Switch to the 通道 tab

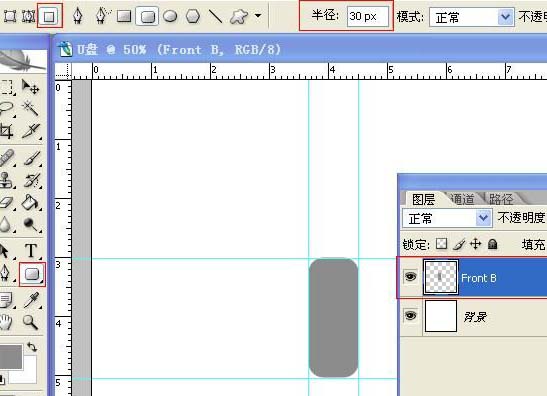tap(463, 199)
